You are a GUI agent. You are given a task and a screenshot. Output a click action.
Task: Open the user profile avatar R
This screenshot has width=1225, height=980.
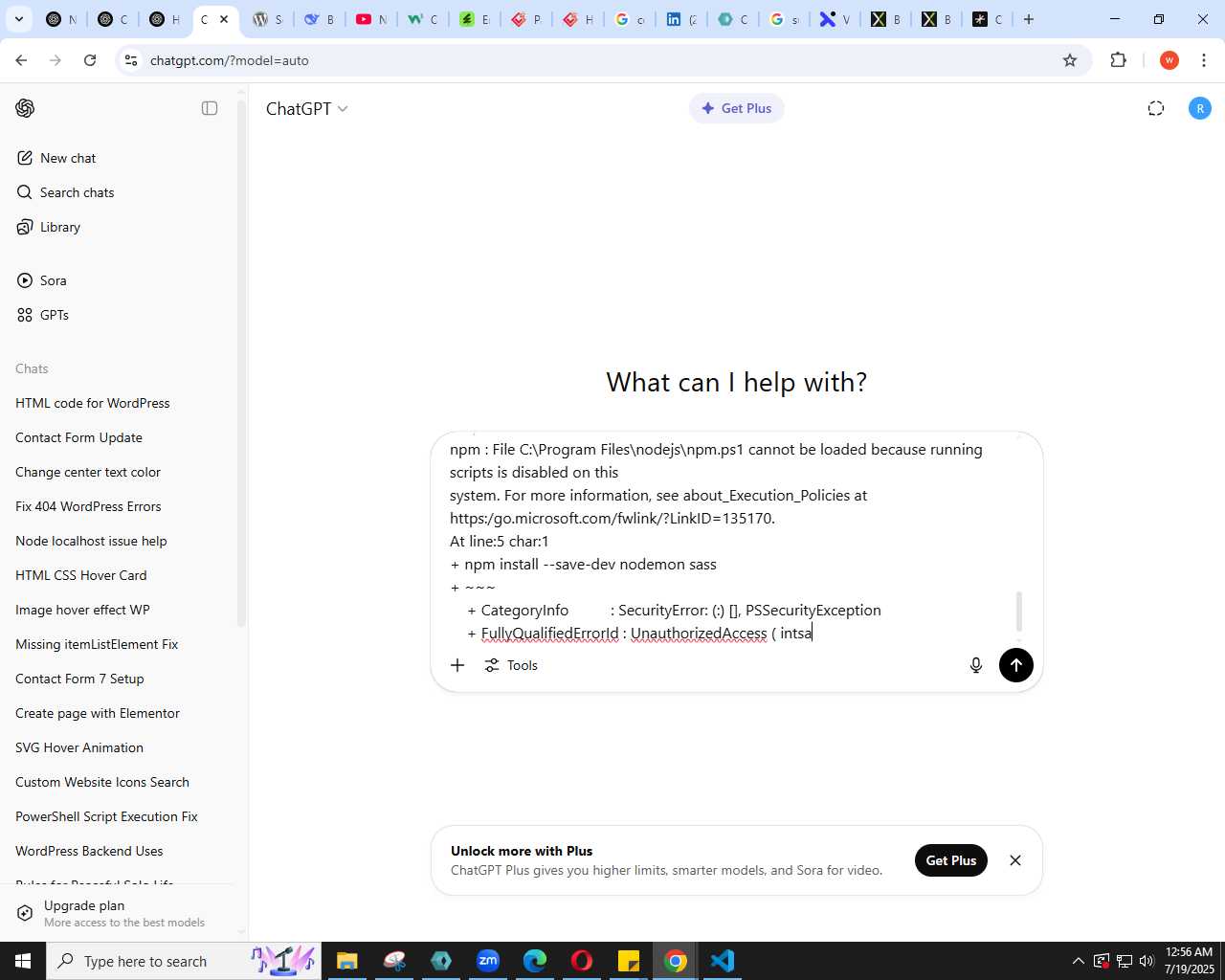1199,108
